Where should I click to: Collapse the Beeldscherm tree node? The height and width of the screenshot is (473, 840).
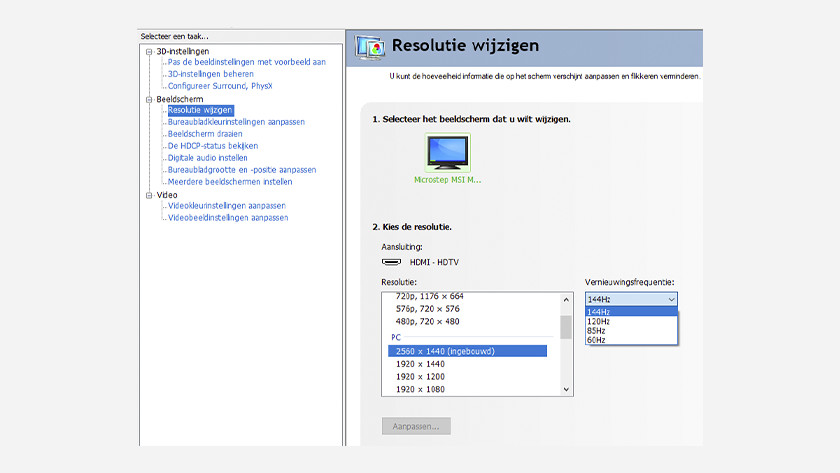click(x=149, y=99)
